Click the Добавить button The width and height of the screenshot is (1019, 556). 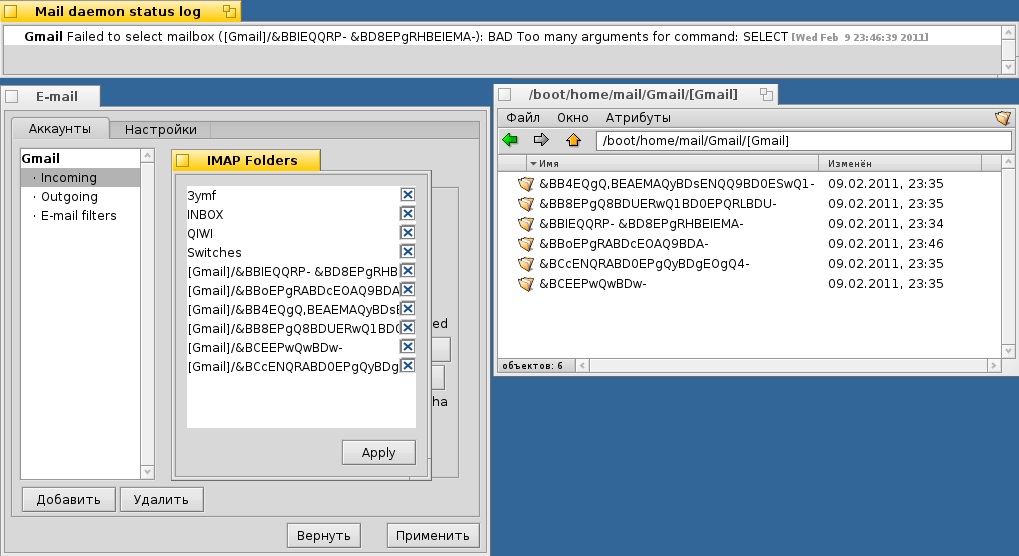[x=68, y=499]
